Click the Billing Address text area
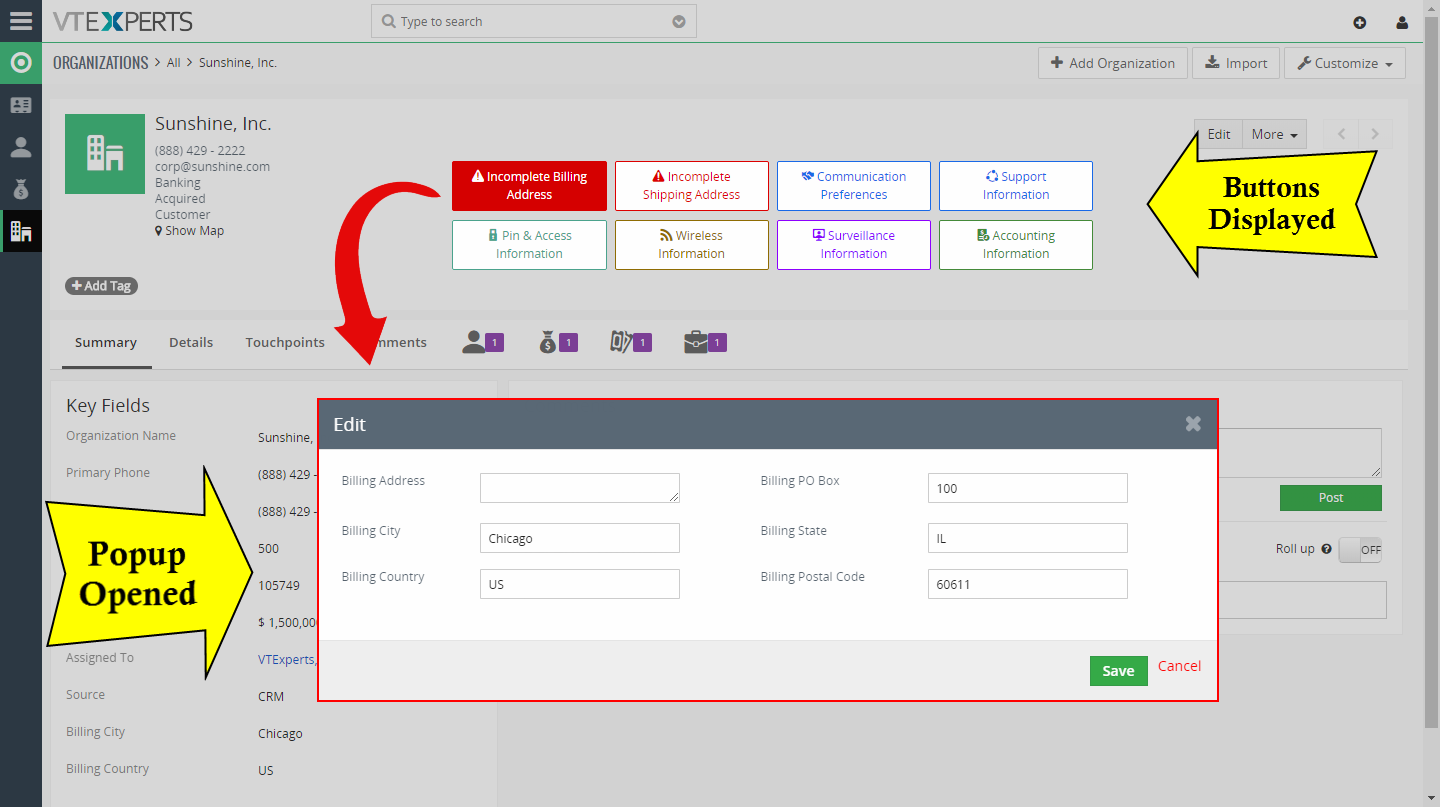This screenshot has width=1440, height=807. coord(580,488)
